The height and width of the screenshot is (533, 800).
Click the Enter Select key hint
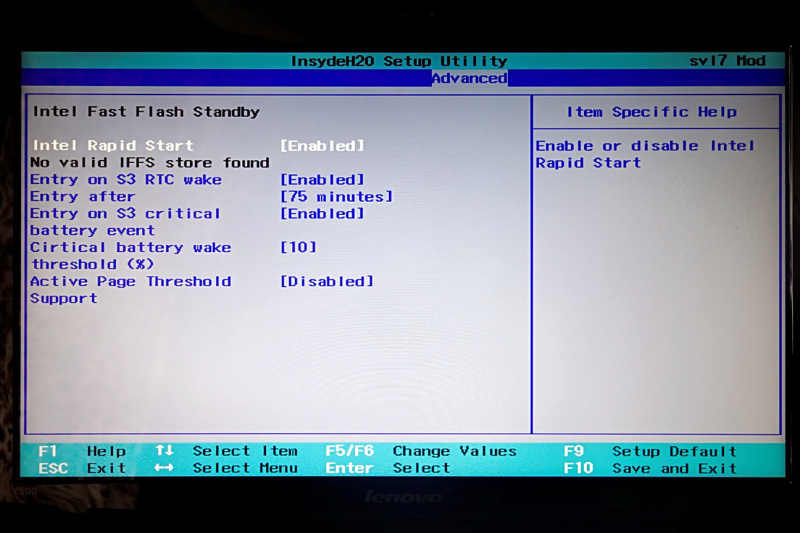click(388, 468)
